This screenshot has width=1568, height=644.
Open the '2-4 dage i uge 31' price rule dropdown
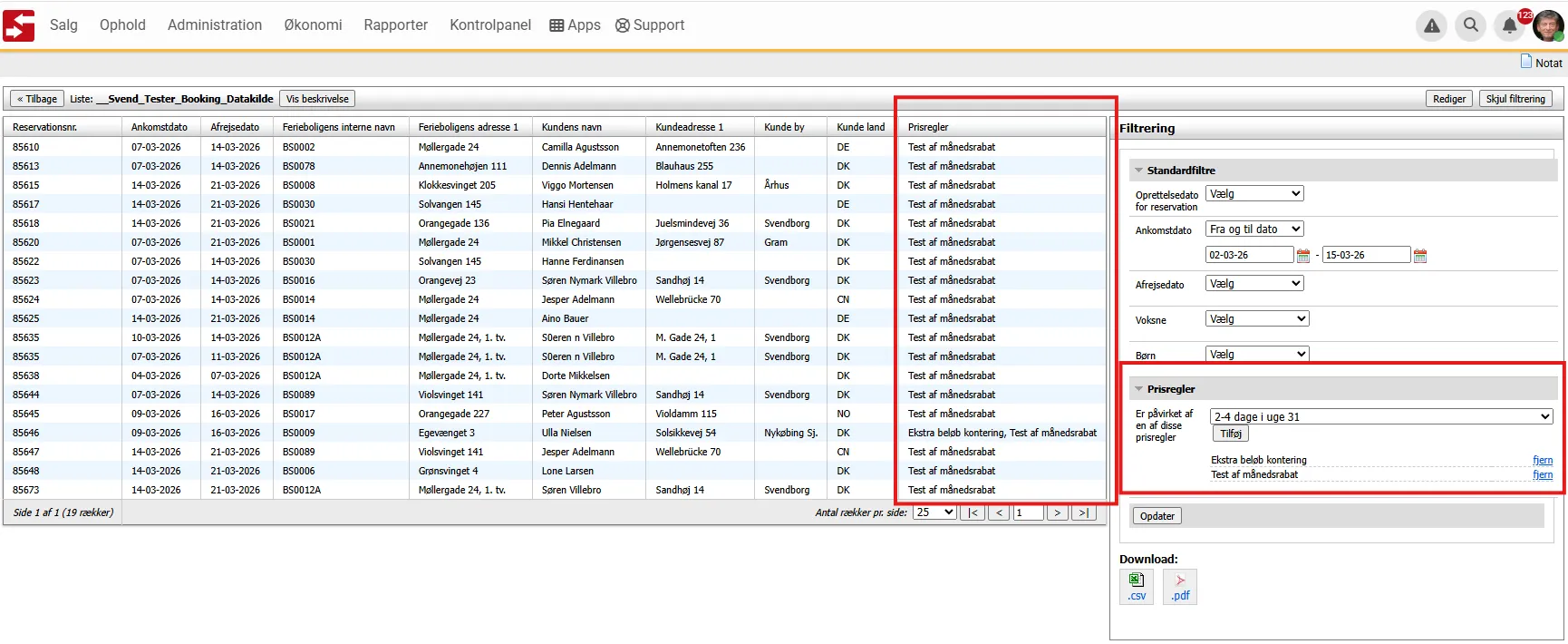pos(1381,417)
